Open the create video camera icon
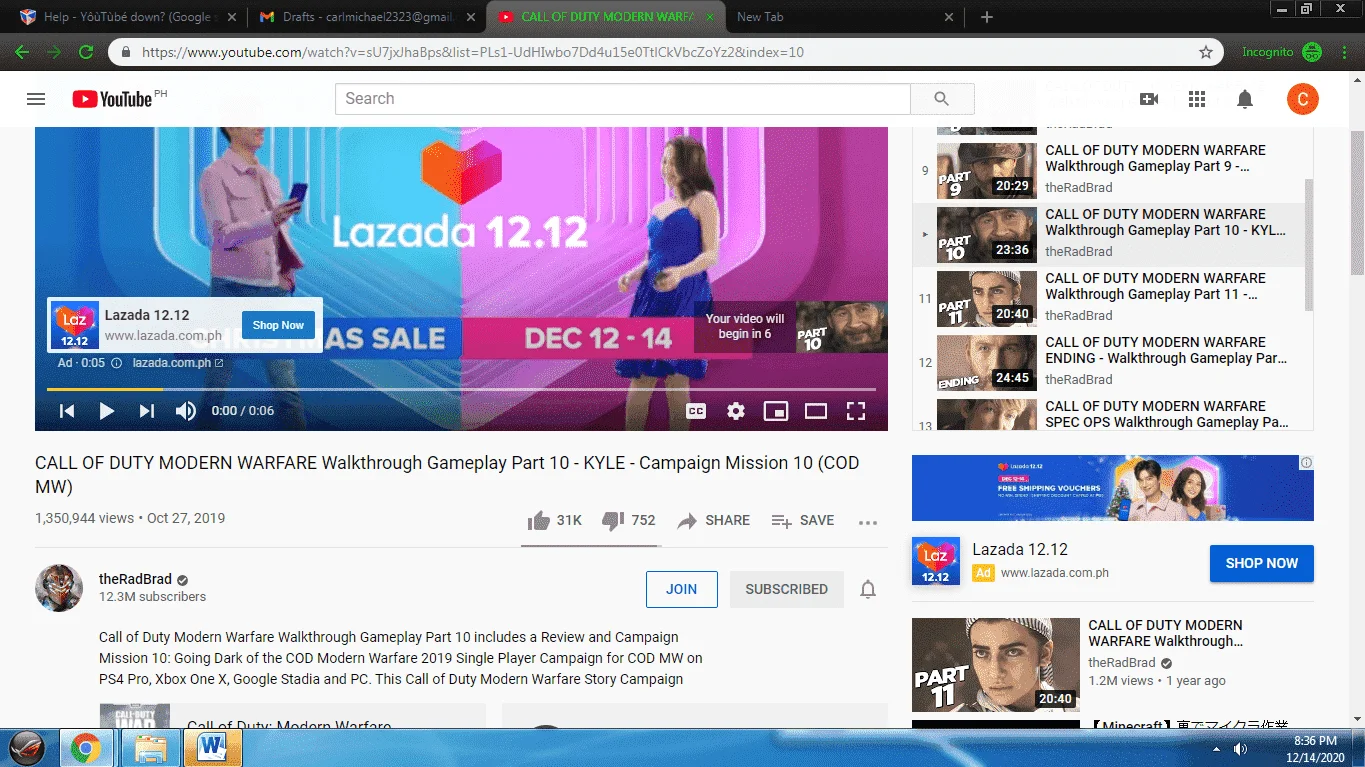The height and width of the screenshot is (767, 1365). pyautogui.click(x=1149, y=99)
